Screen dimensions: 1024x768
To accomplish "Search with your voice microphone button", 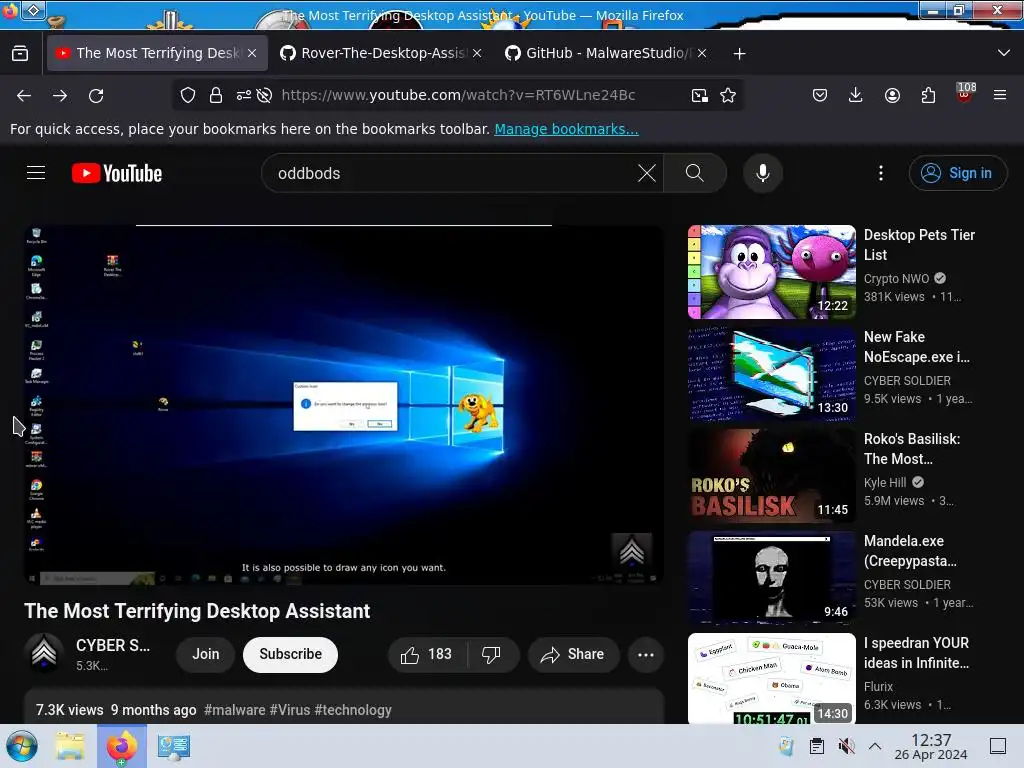I will [x=763, y=173].
